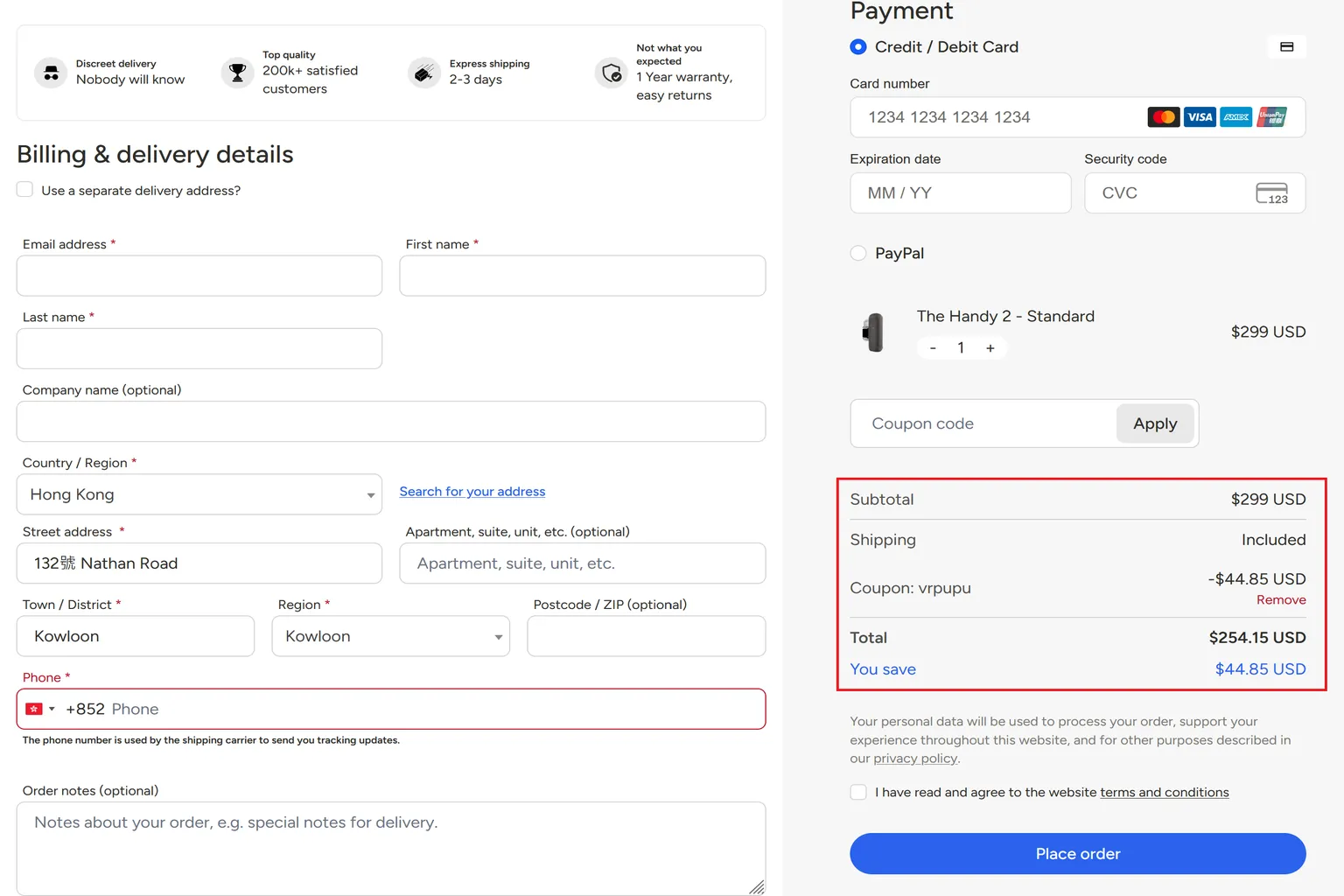The width and height of the screenshot is (1344, 896).
Task: Click the order notes resize handle
Action: pos(757,886)
